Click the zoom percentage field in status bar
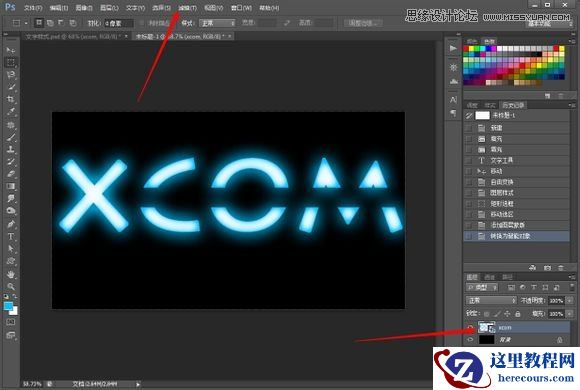Image resolution: width=580 pixels, height=390 pixels. [x=33, y=384]
